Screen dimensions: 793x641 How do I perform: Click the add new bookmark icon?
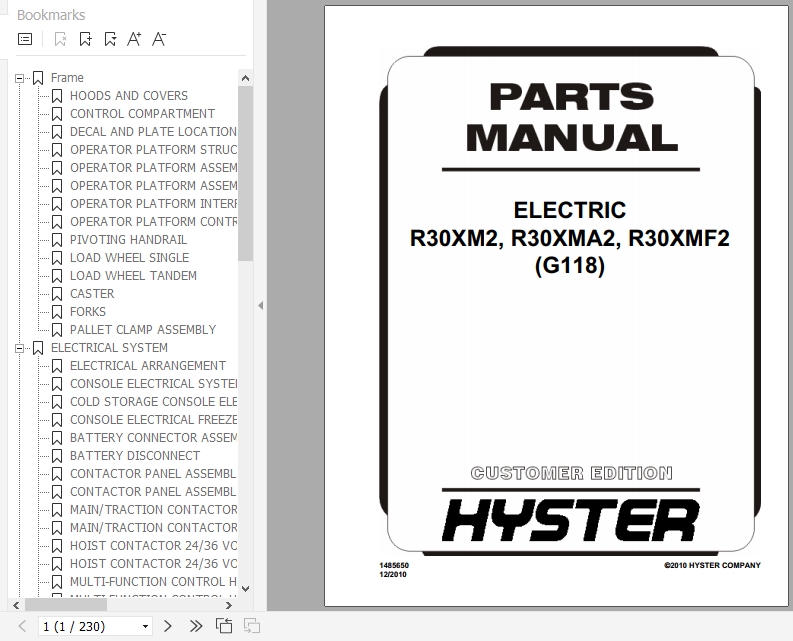pos(85,39)
